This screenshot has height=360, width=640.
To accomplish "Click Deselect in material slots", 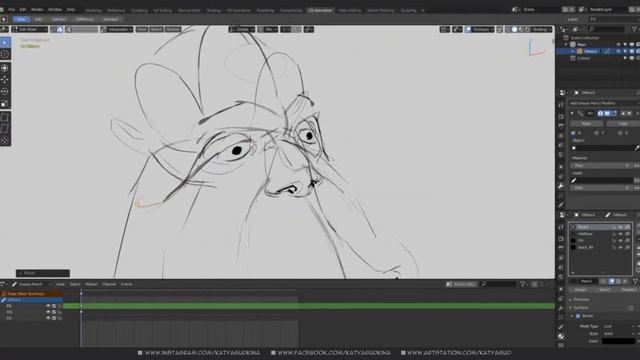I will click(629, 290).
